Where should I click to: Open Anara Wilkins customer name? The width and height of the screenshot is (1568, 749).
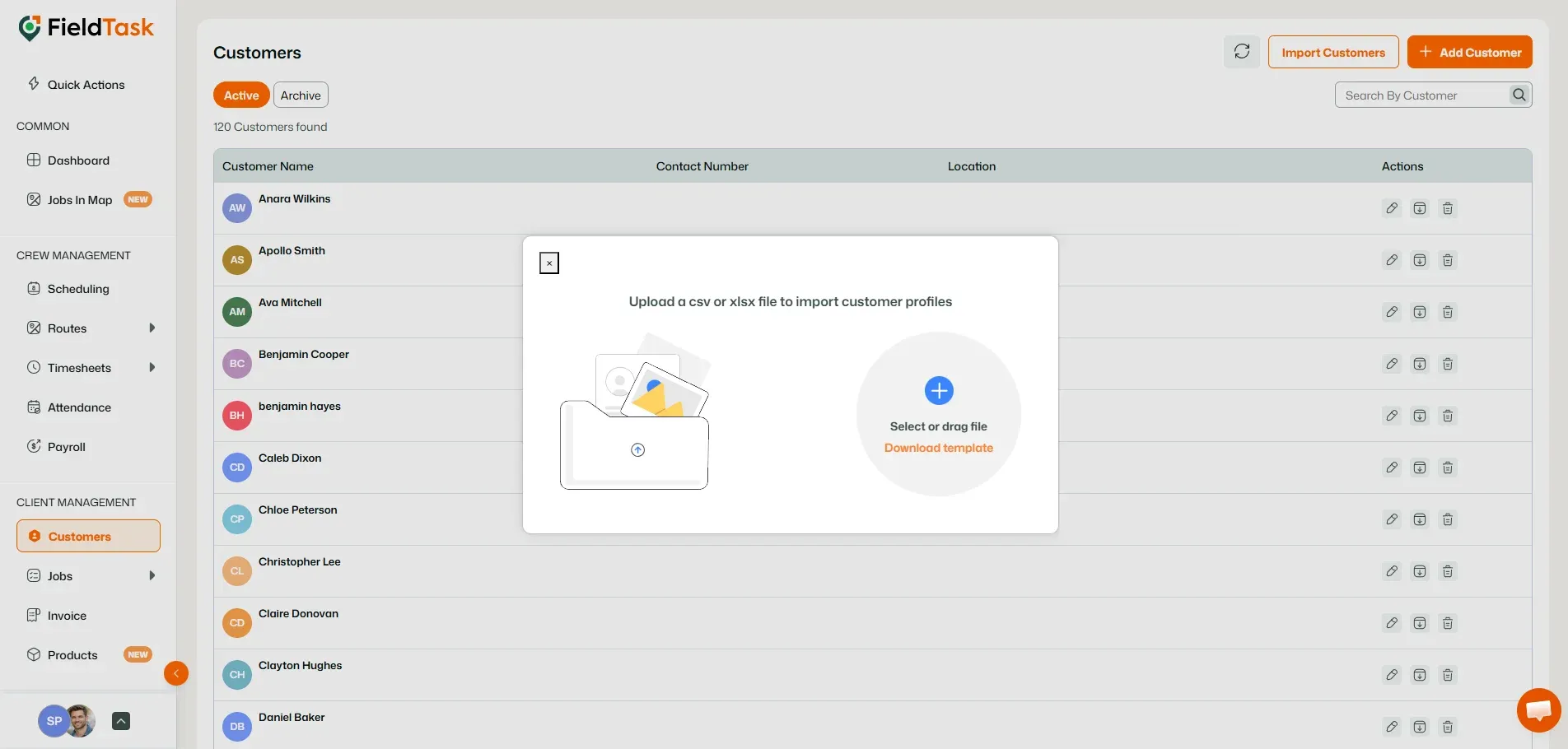pos(294,199)
